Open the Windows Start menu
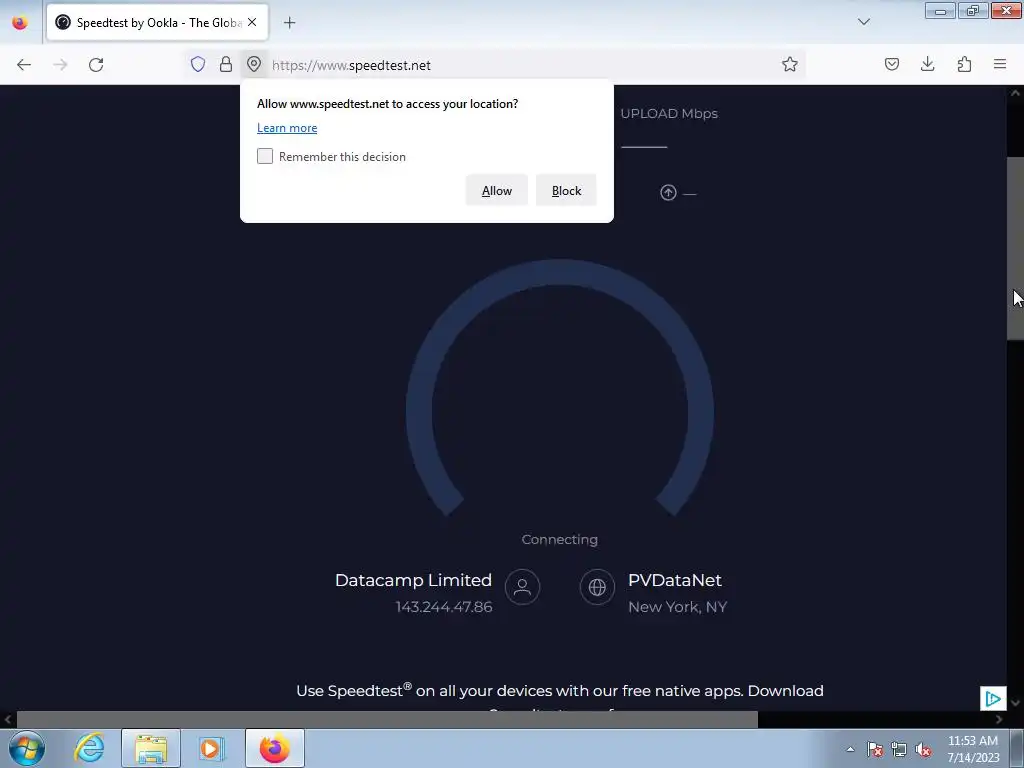 point(27,748)
